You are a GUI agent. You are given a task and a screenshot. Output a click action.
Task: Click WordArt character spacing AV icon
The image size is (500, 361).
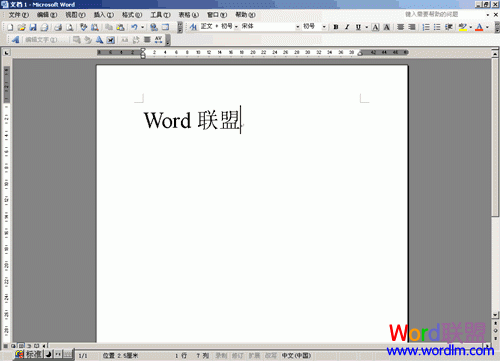(159, 40)
